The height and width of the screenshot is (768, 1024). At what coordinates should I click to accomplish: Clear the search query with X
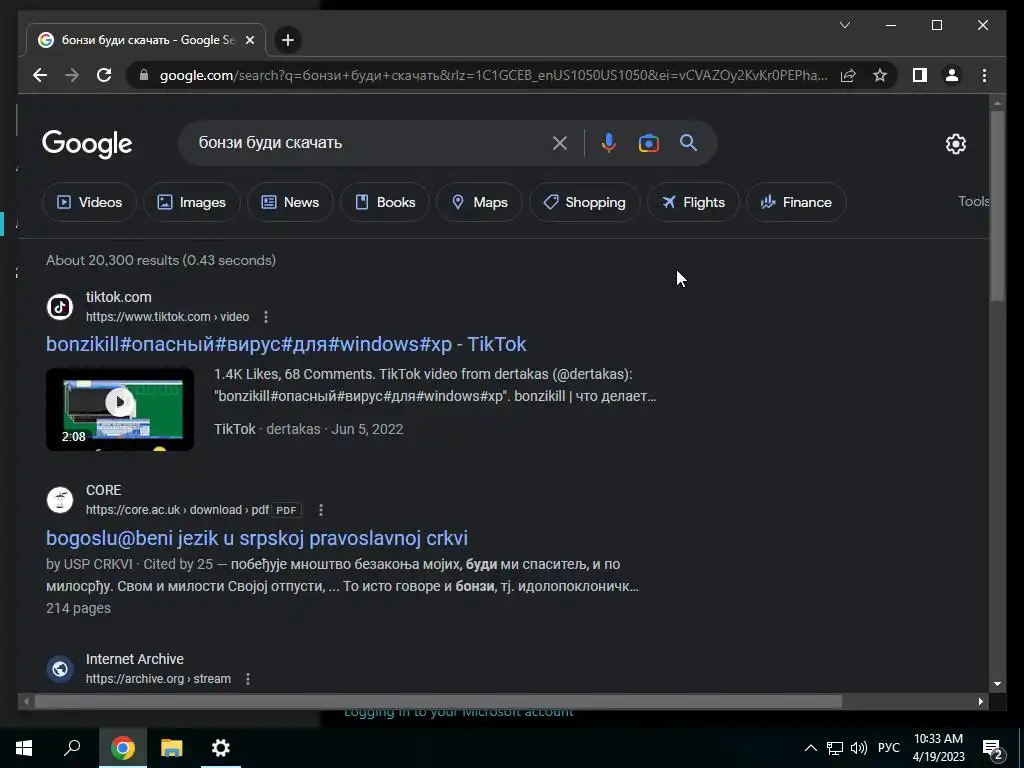click(560, 143)
